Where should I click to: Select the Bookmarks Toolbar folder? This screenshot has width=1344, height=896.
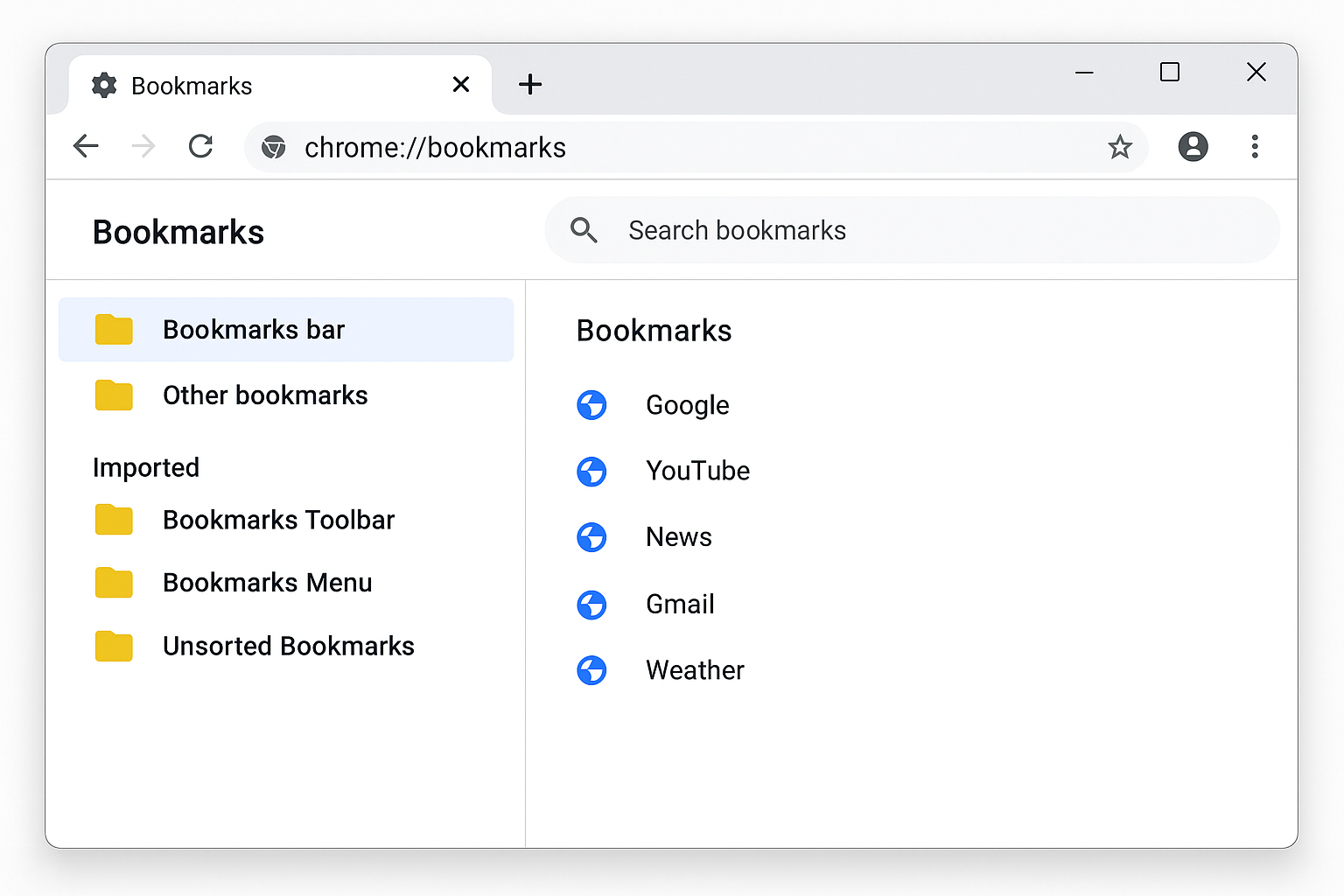coord(278,520)
